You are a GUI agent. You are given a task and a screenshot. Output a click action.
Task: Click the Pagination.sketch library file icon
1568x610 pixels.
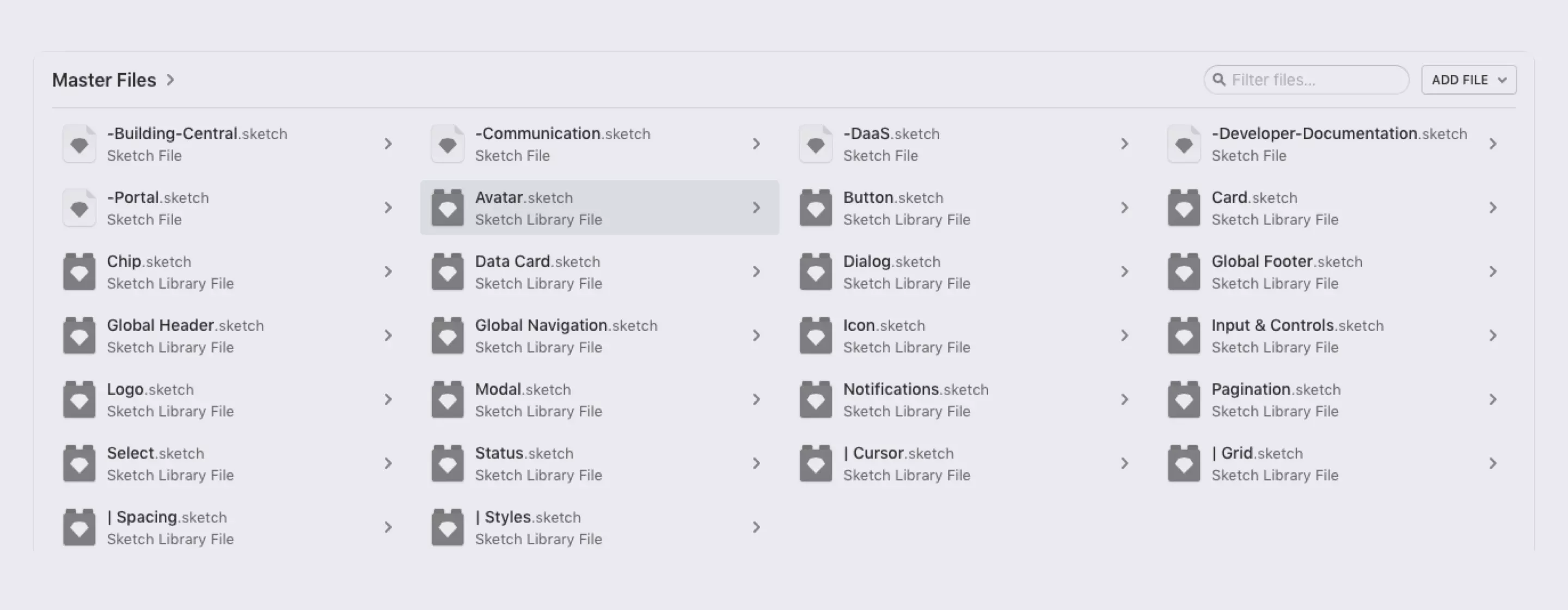[1184, 399]
